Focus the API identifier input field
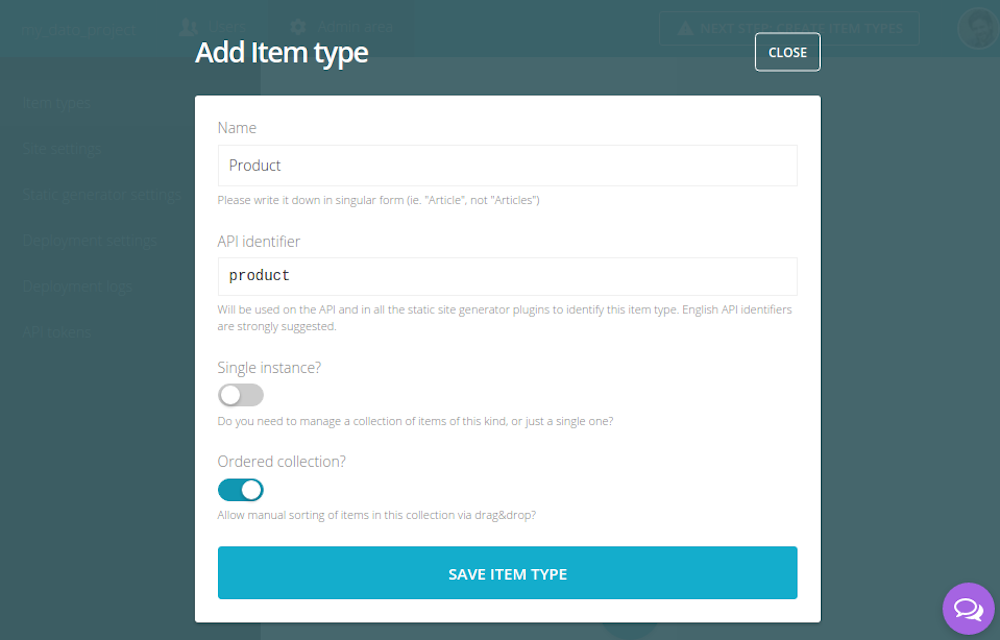 pos(507,276)
